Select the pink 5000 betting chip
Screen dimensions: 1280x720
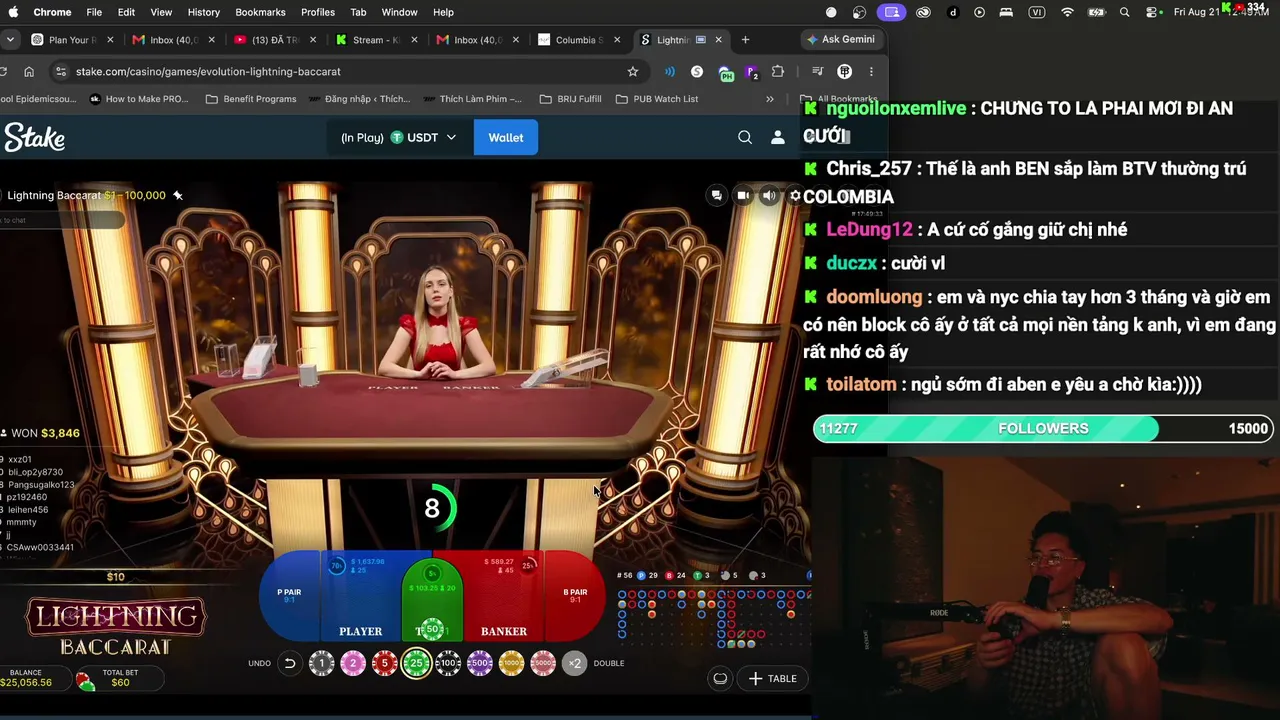click(x=543, y=663)
